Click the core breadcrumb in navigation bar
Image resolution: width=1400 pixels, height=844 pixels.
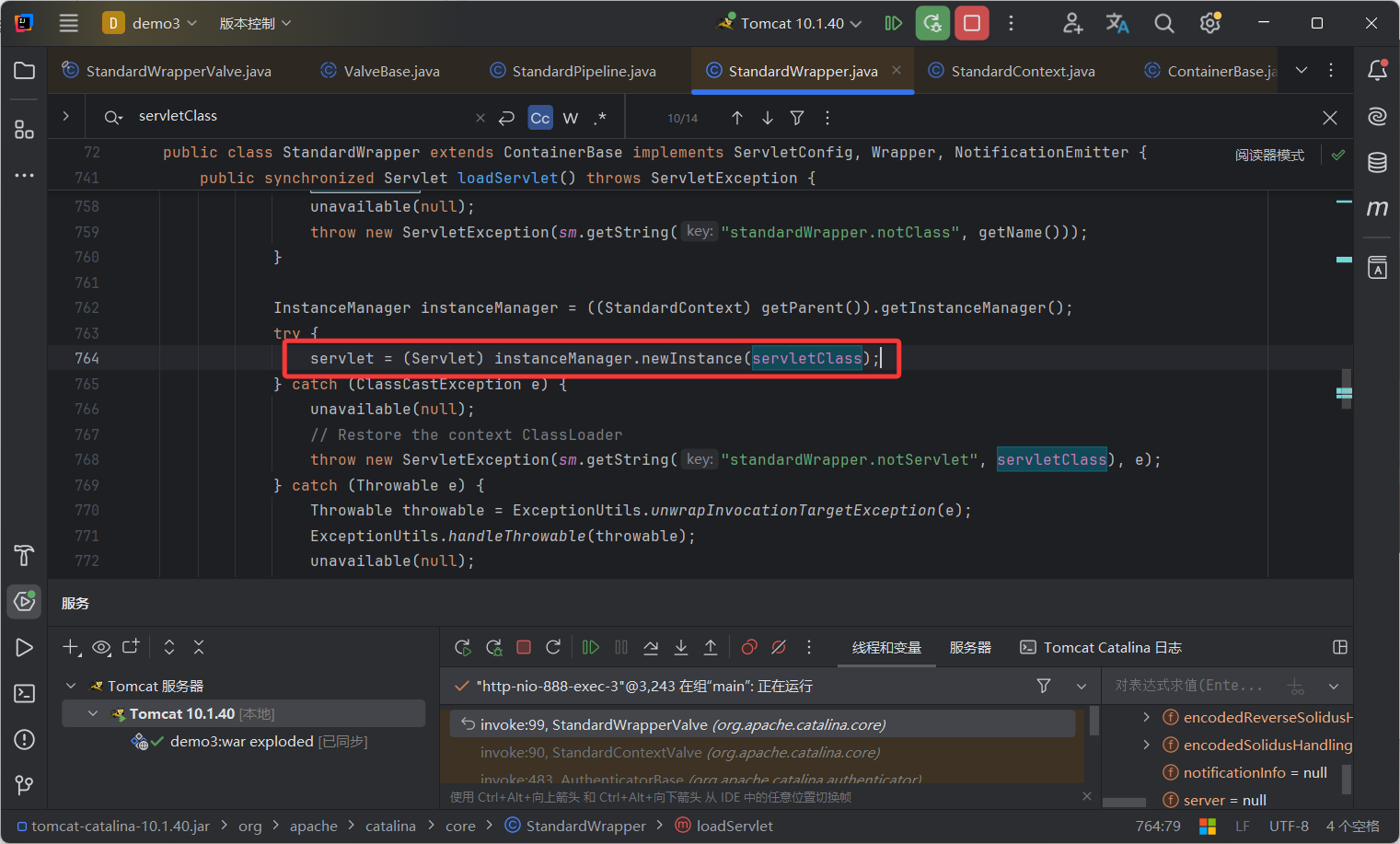point(460,827)
